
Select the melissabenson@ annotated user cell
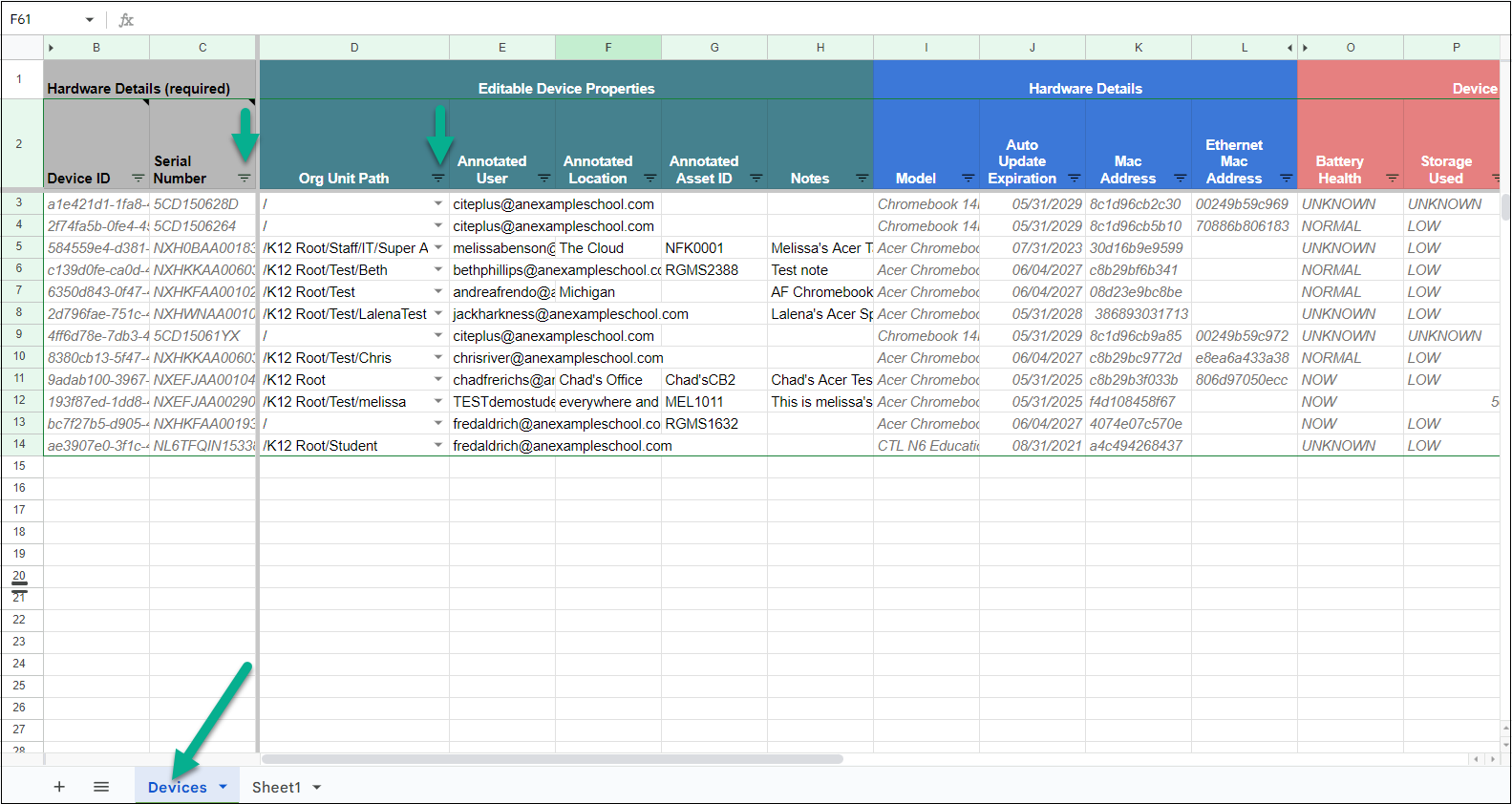click(x=502, y=247)
